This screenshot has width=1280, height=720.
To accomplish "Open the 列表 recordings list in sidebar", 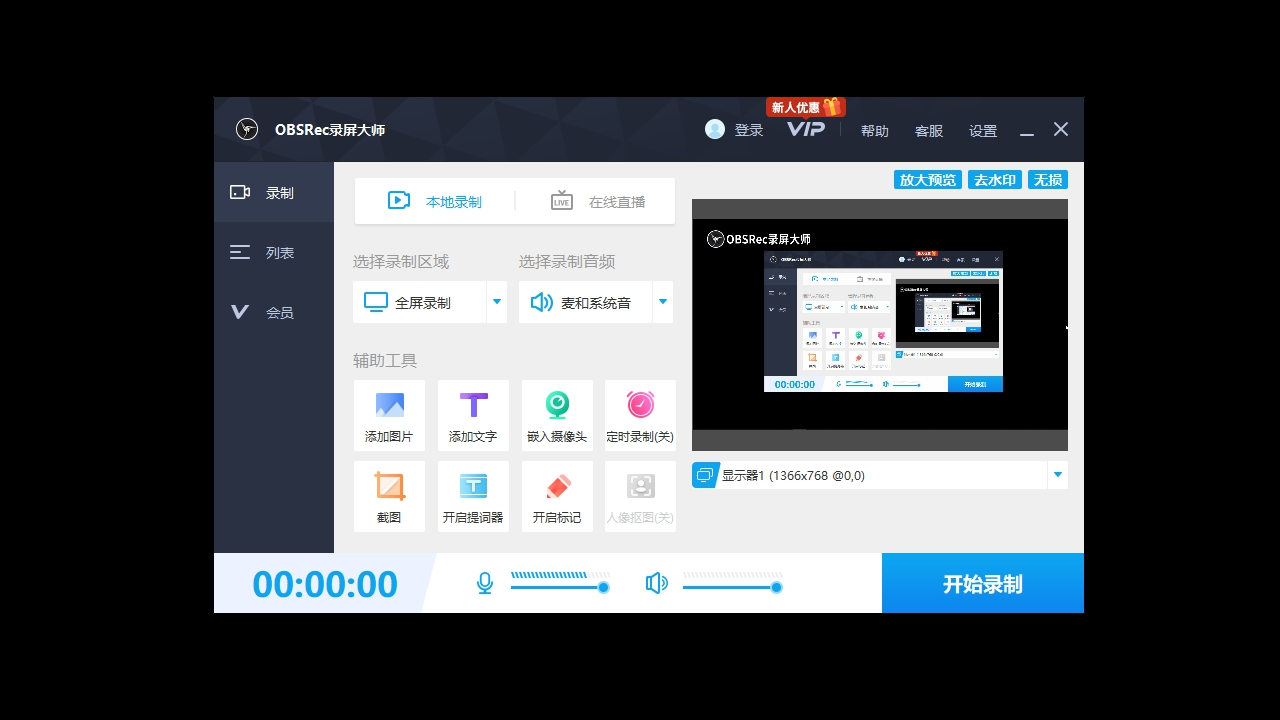I will pyautogui.click(x=274, y=252).
